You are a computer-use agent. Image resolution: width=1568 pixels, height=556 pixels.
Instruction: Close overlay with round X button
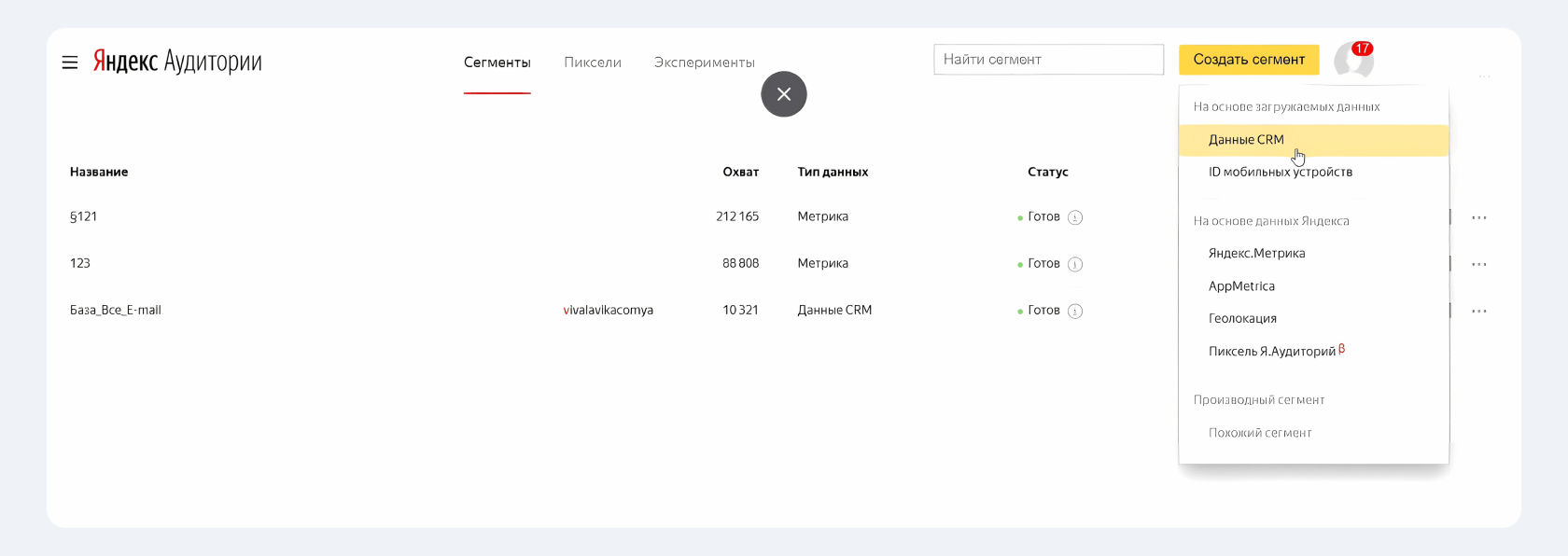click(784, 94)
